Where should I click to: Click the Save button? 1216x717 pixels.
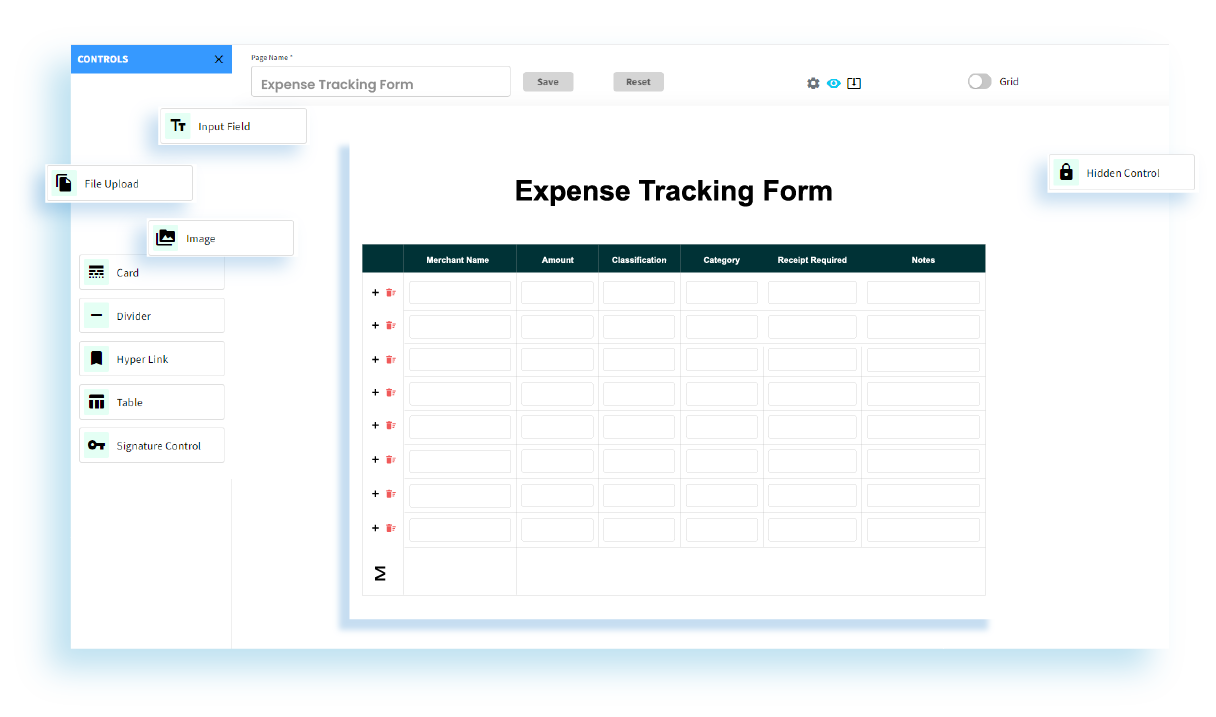(x=548, y=82)
